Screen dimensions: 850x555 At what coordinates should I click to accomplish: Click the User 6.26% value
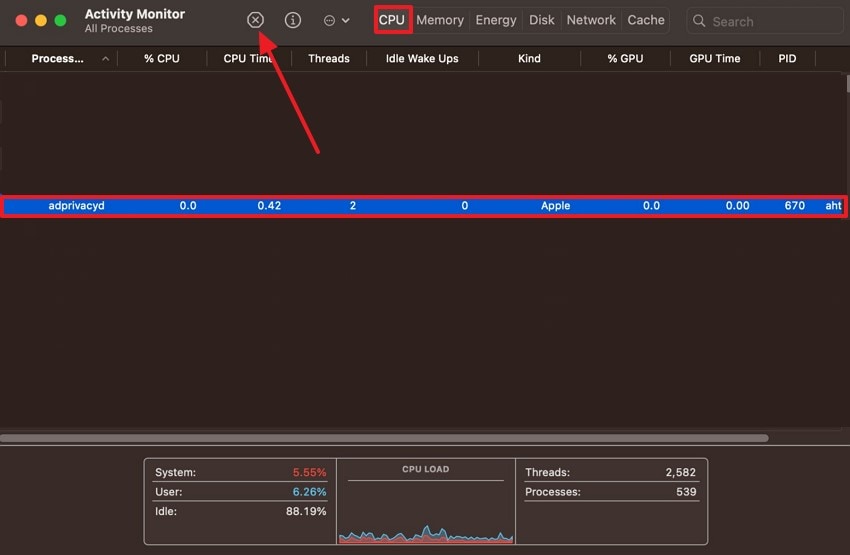click(x=309, y=492)
